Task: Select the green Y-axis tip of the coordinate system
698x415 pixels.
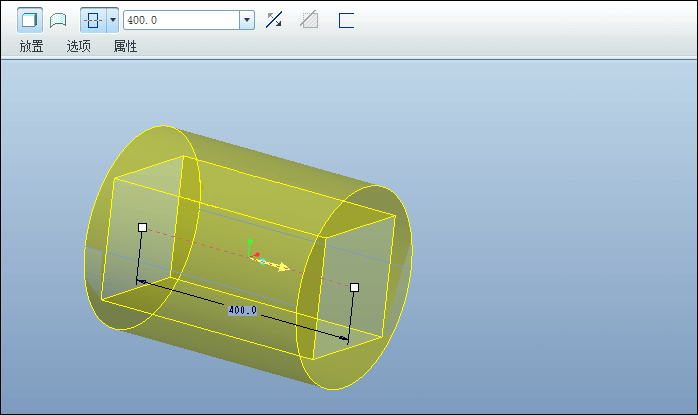Action: [250, 241]
